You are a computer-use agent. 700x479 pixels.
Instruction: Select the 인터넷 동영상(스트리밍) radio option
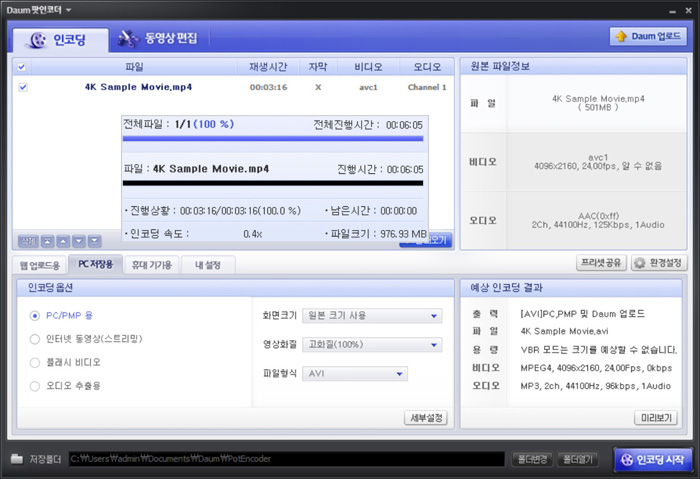(35, 339)
